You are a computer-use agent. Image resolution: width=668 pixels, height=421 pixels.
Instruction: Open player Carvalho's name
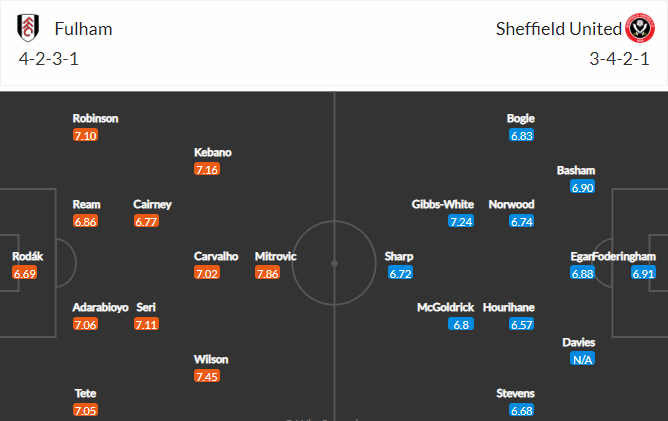point(216,256)
